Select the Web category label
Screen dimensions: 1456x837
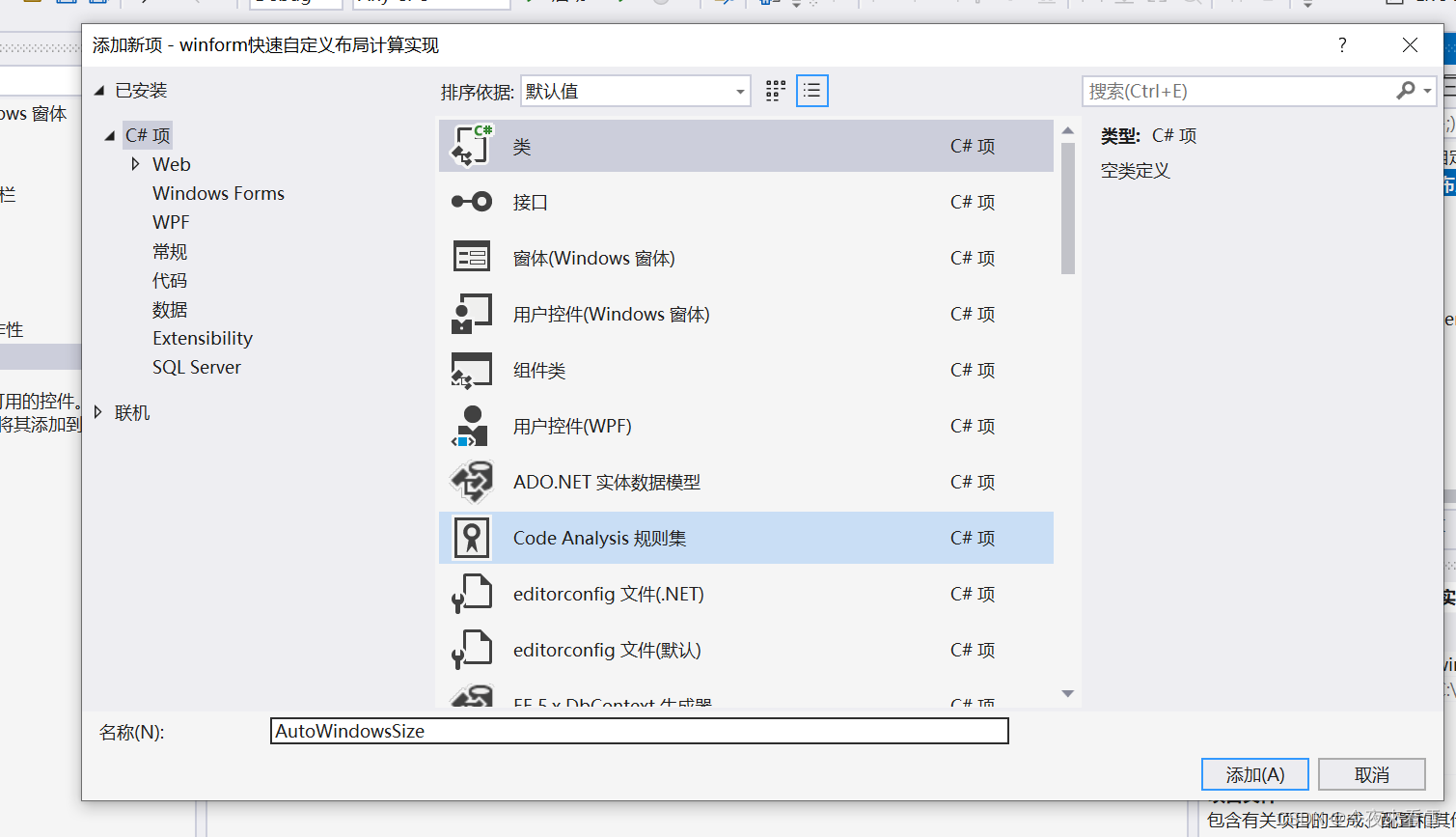point(172,164)
